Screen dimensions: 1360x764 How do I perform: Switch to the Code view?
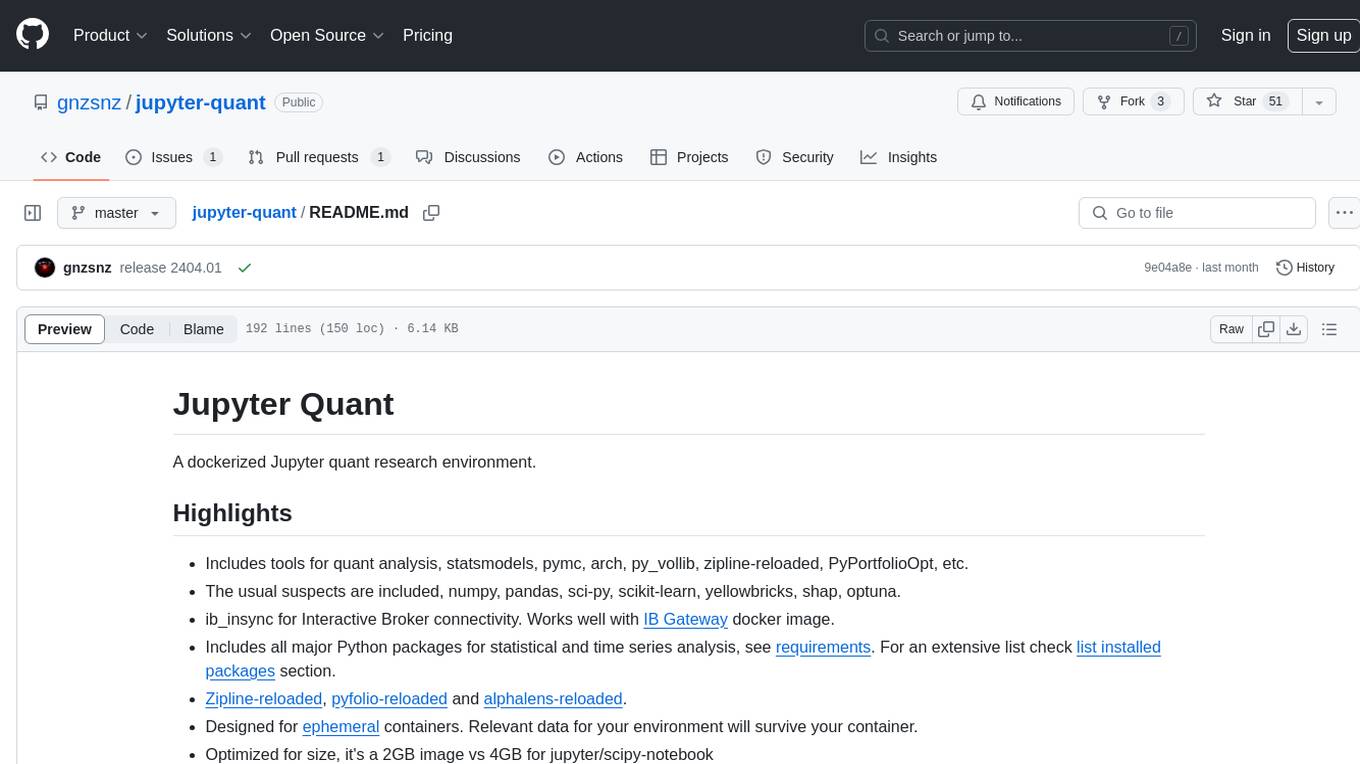pyautogui.click(x=137, y=329)
